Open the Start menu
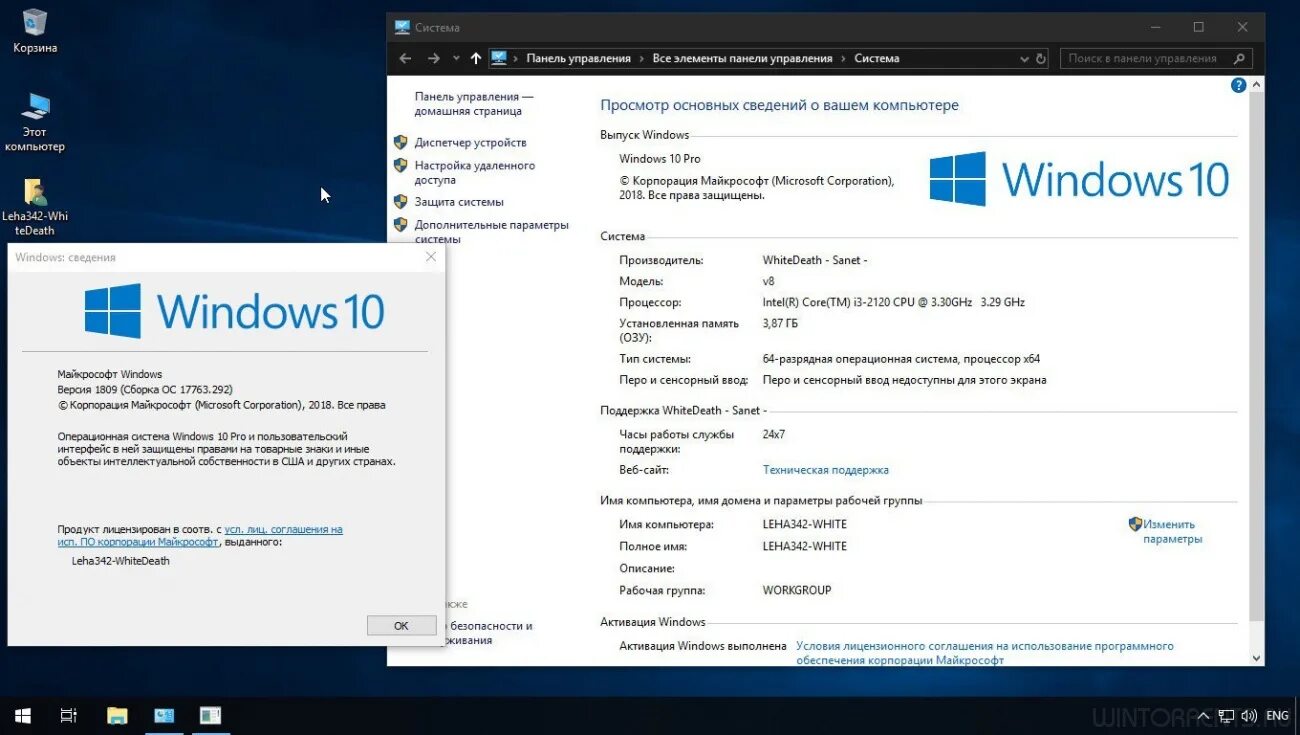This screenshot has height=735, width=1300. click(x=21, y=715)
